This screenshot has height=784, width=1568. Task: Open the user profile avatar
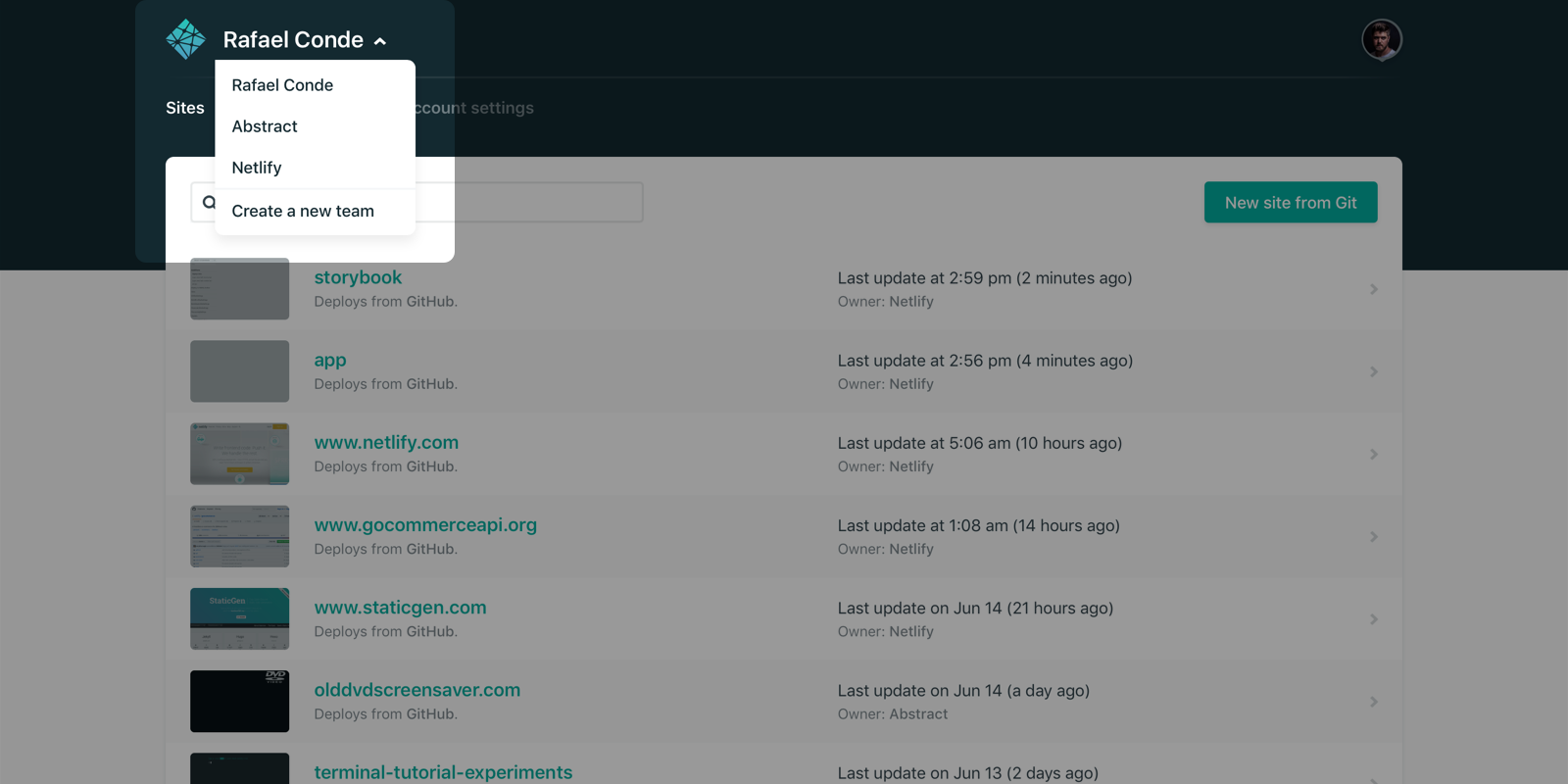[1381, 40]
